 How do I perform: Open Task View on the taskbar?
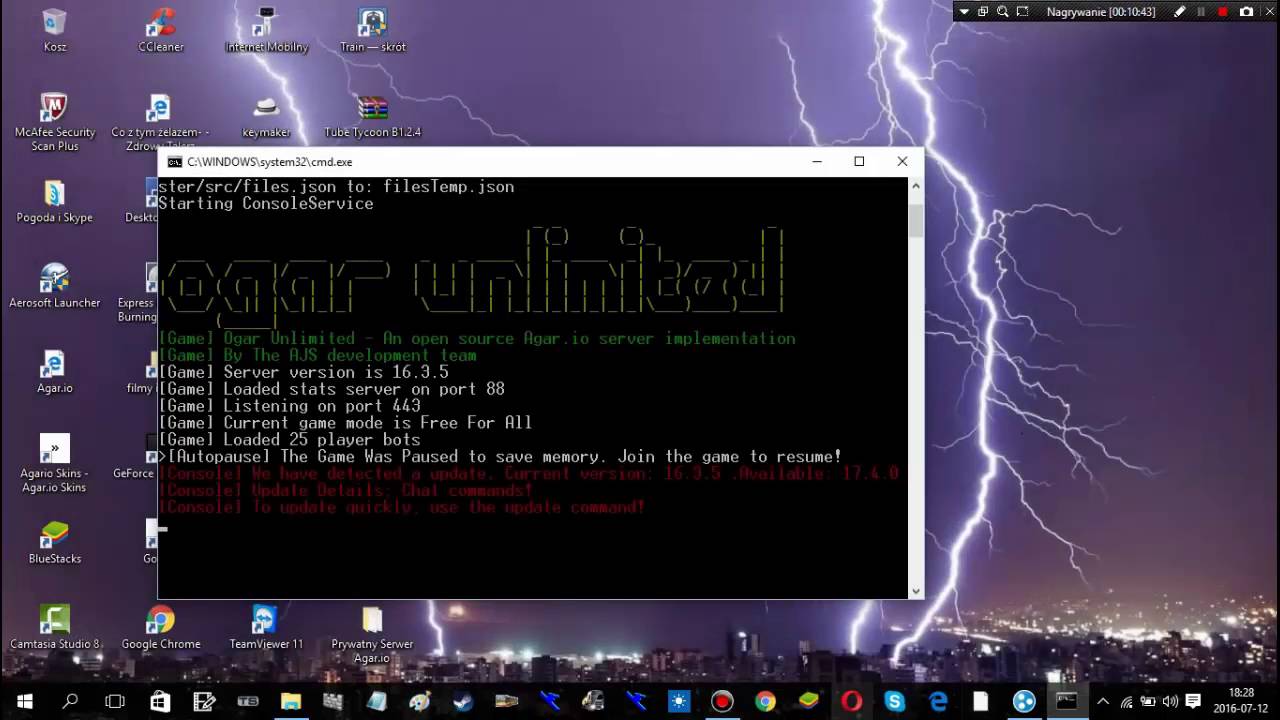[x=115, y=702]
